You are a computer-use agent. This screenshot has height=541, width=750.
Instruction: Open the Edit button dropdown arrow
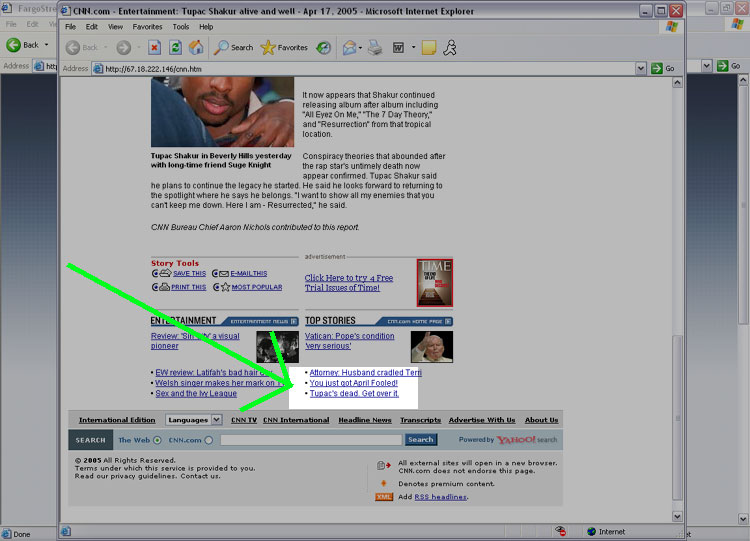413,47
